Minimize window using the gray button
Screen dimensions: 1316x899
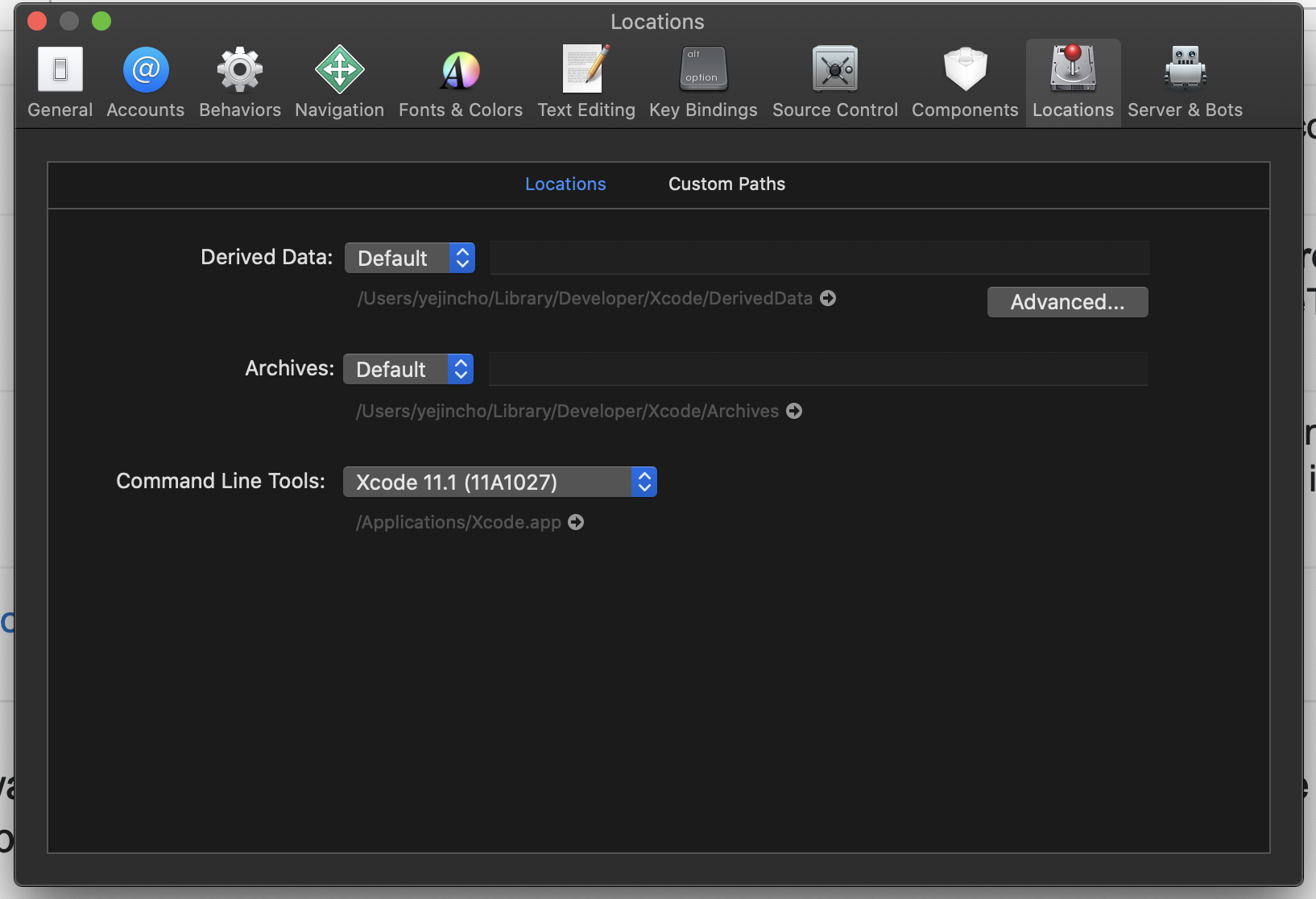(x=69, y=21)
